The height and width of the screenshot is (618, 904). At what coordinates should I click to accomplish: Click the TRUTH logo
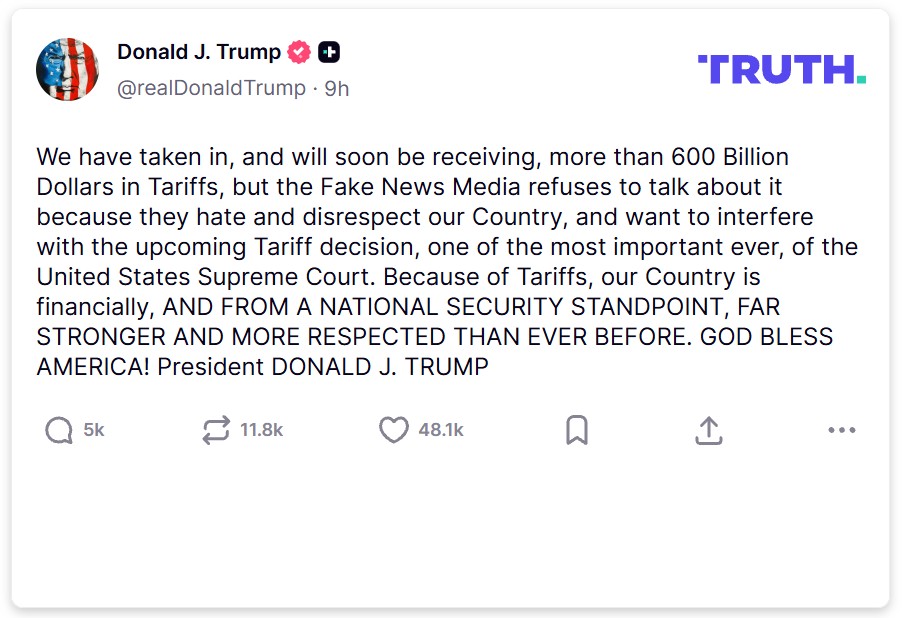[x=781, y=69]
